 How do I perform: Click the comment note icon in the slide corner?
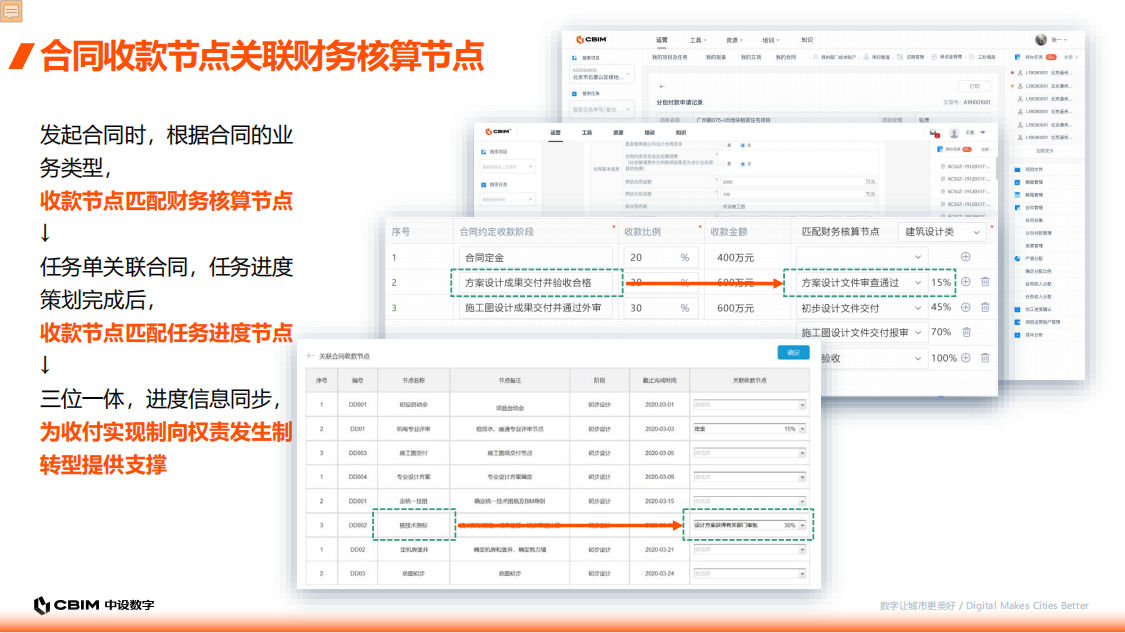[x=11, y=11]
